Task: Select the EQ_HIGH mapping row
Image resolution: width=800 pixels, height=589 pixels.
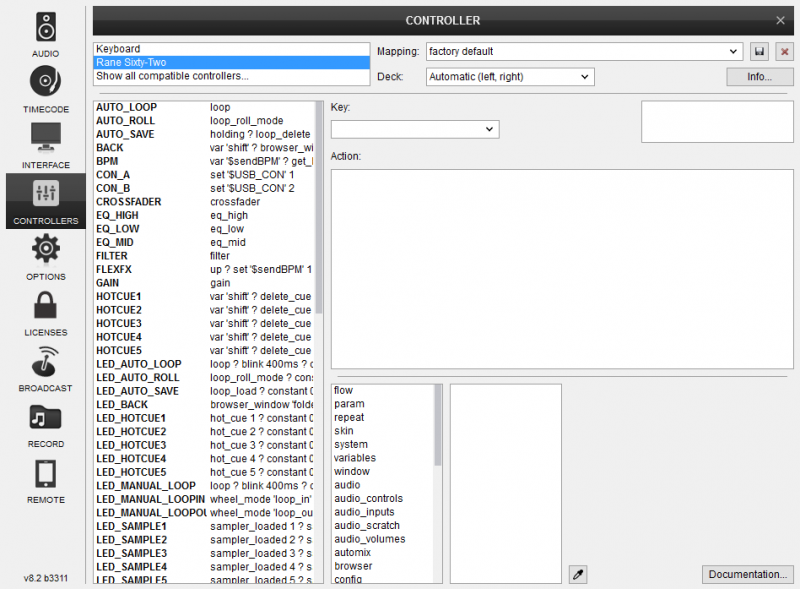Action: point(205,215)
